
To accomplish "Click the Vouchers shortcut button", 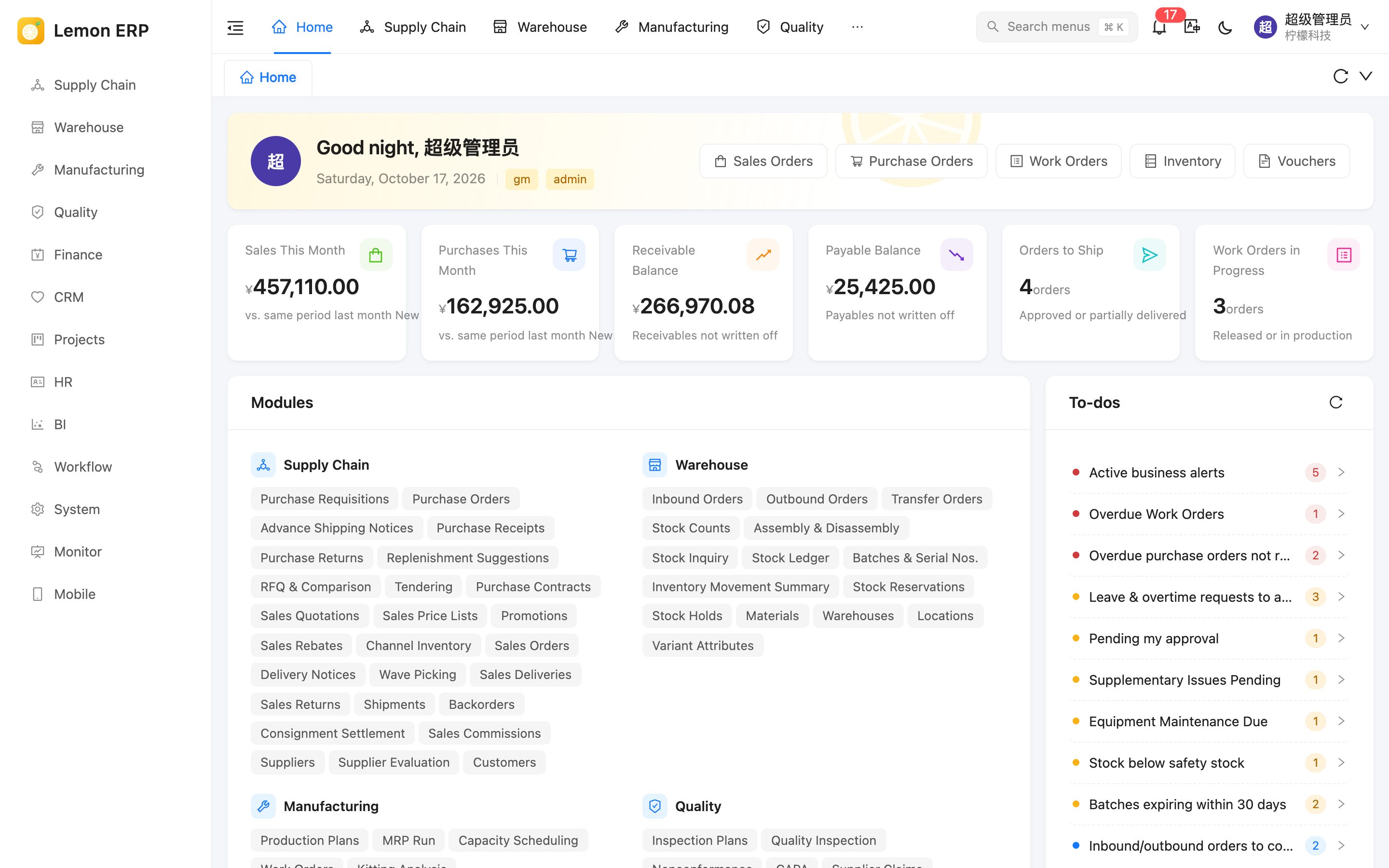I will pyautogui.click(x=1296, y=162).
